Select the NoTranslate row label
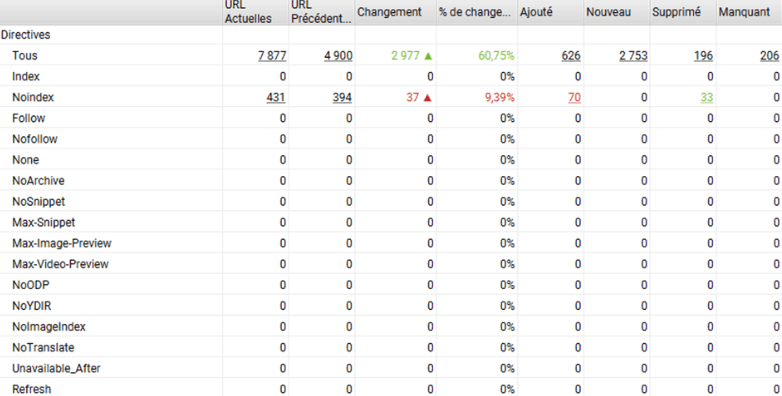The image size is (782, 396). pyautogui.click(x=43, y=348)
